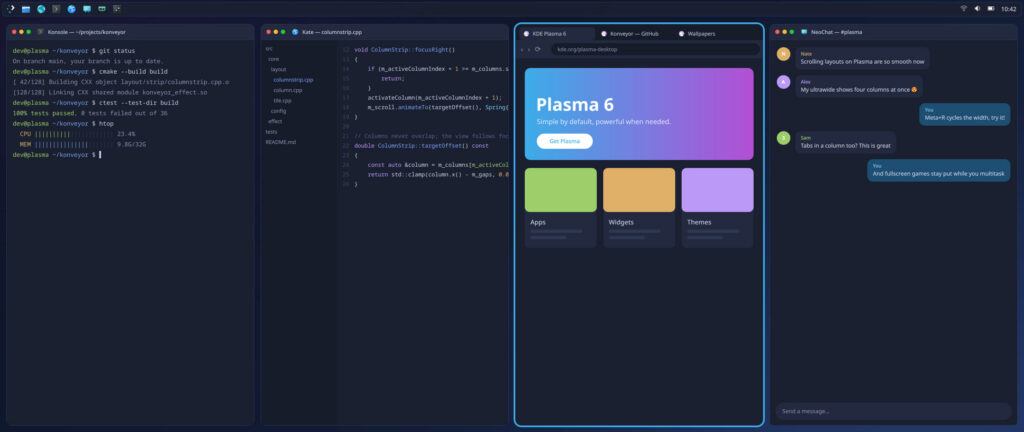Expand the tests folder in Kate's file tree
This screenshot has height=432, width=1024.
[x=271, y=132]
